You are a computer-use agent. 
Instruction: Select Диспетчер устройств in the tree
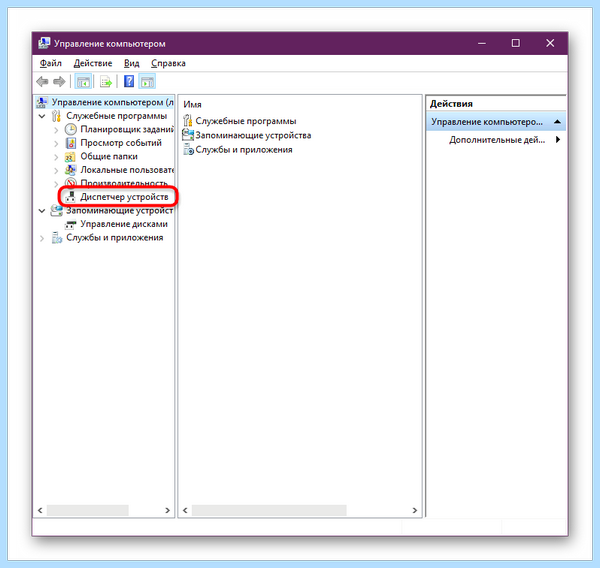pos(124,197)
